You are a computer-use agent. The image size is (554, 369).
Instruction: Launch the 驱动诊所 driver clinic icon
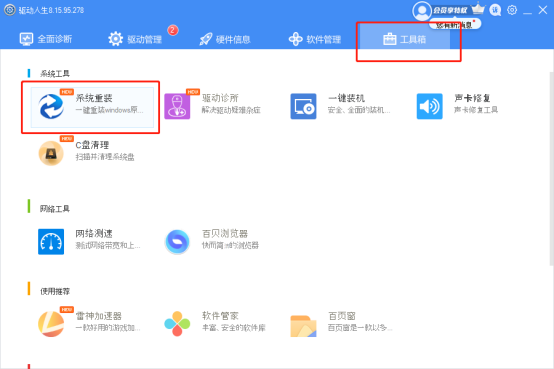177,106
